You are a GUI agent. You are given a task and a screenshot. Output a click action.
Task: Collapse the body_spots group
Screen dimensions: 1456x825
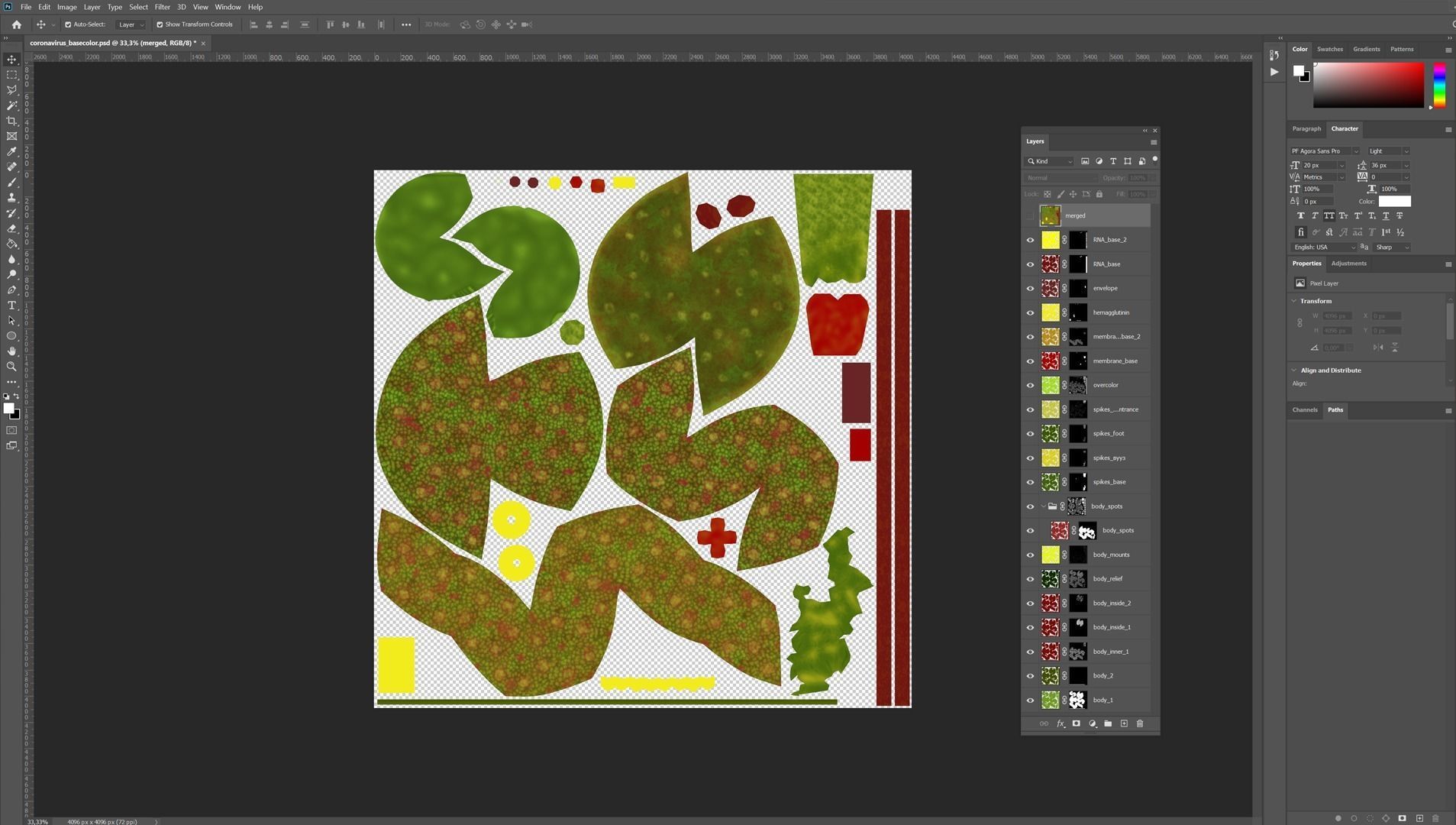click(1043, 506)
